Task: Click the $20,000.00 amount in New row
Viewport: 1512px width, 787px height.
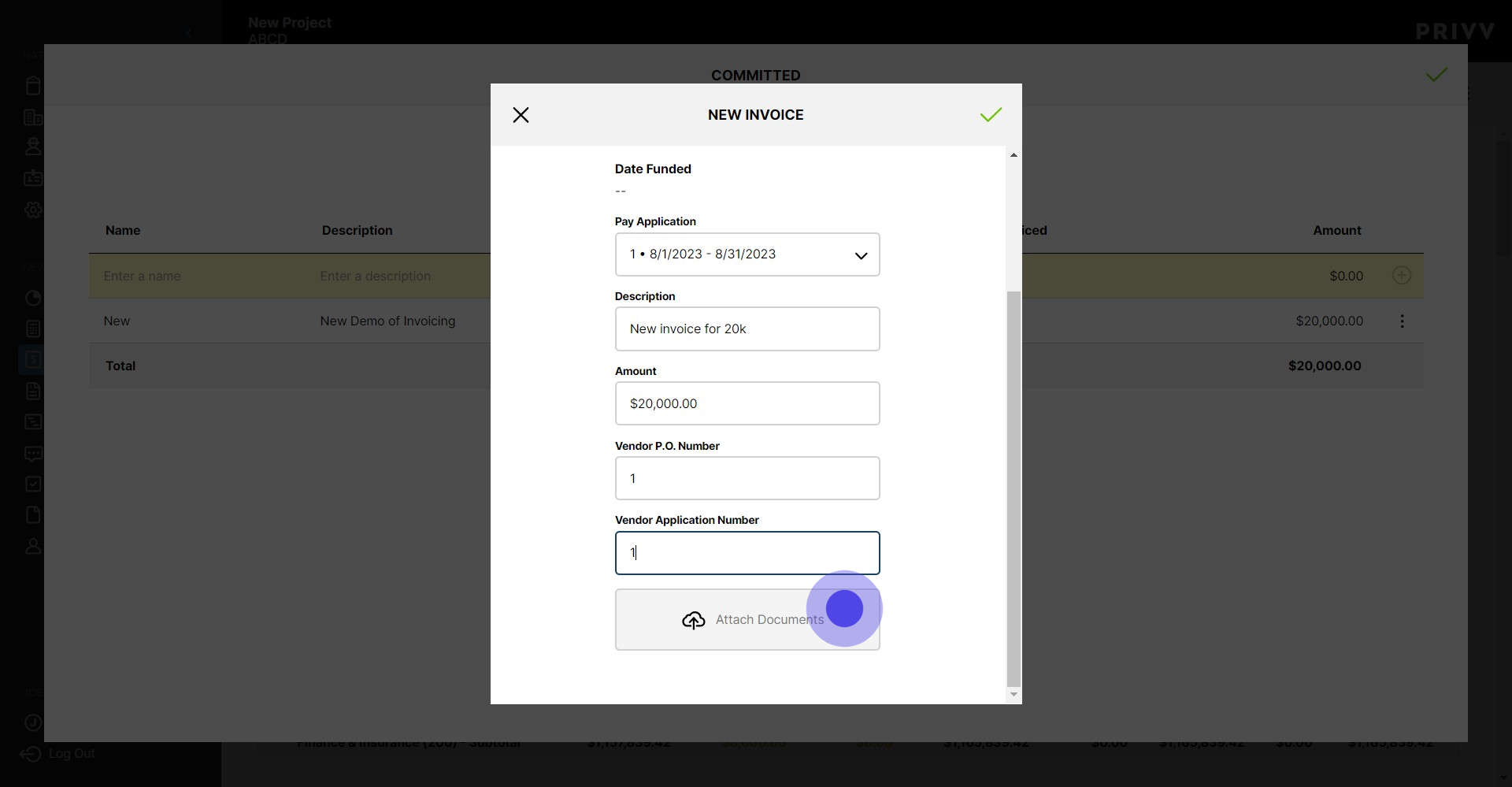Action: (x=1329, y=321)
